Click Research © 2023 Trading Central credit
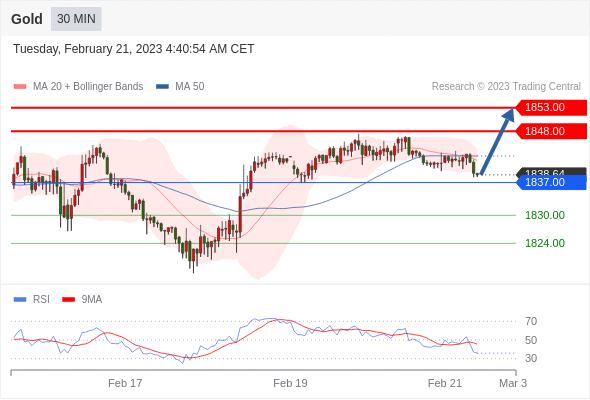This screenshot has width=590, height=400. coord(506,87)
